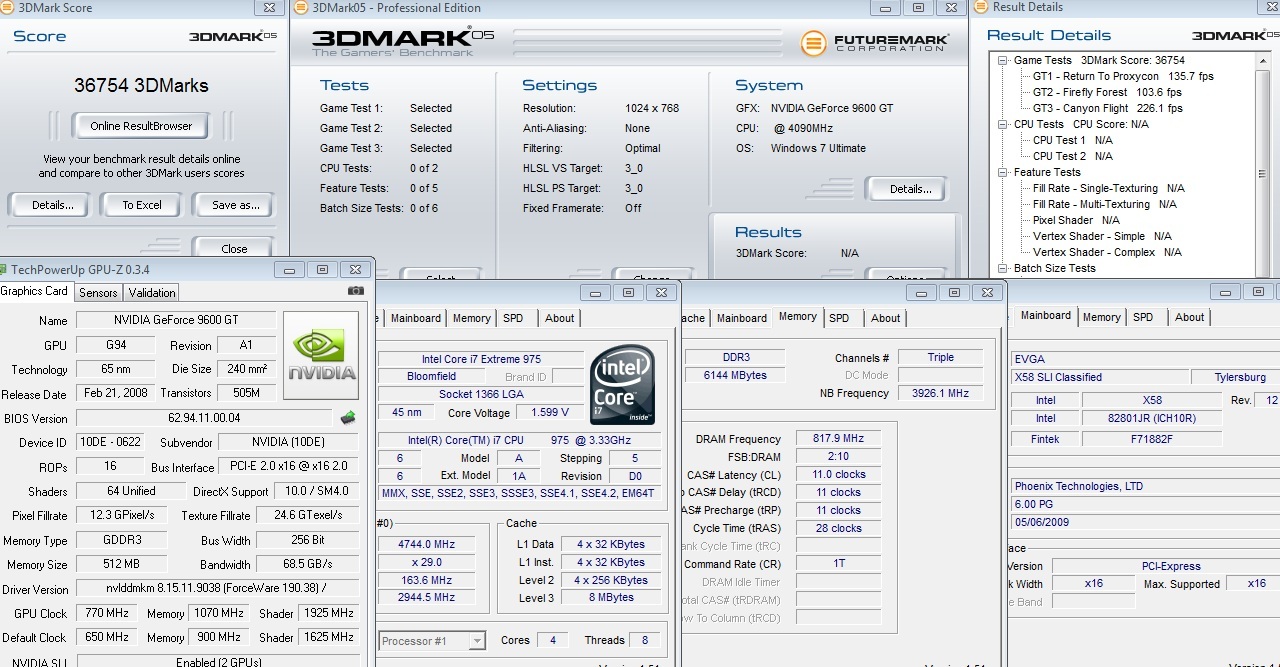Click the Futuremark Corporation logo

[874, 44]
